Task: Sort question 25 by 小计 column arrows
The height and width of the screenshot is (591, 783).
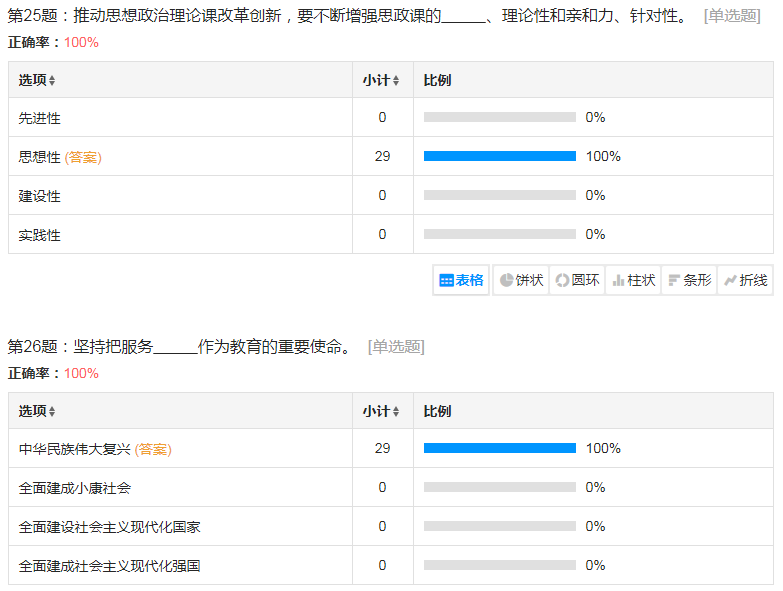Action: [x=396, y=81]
